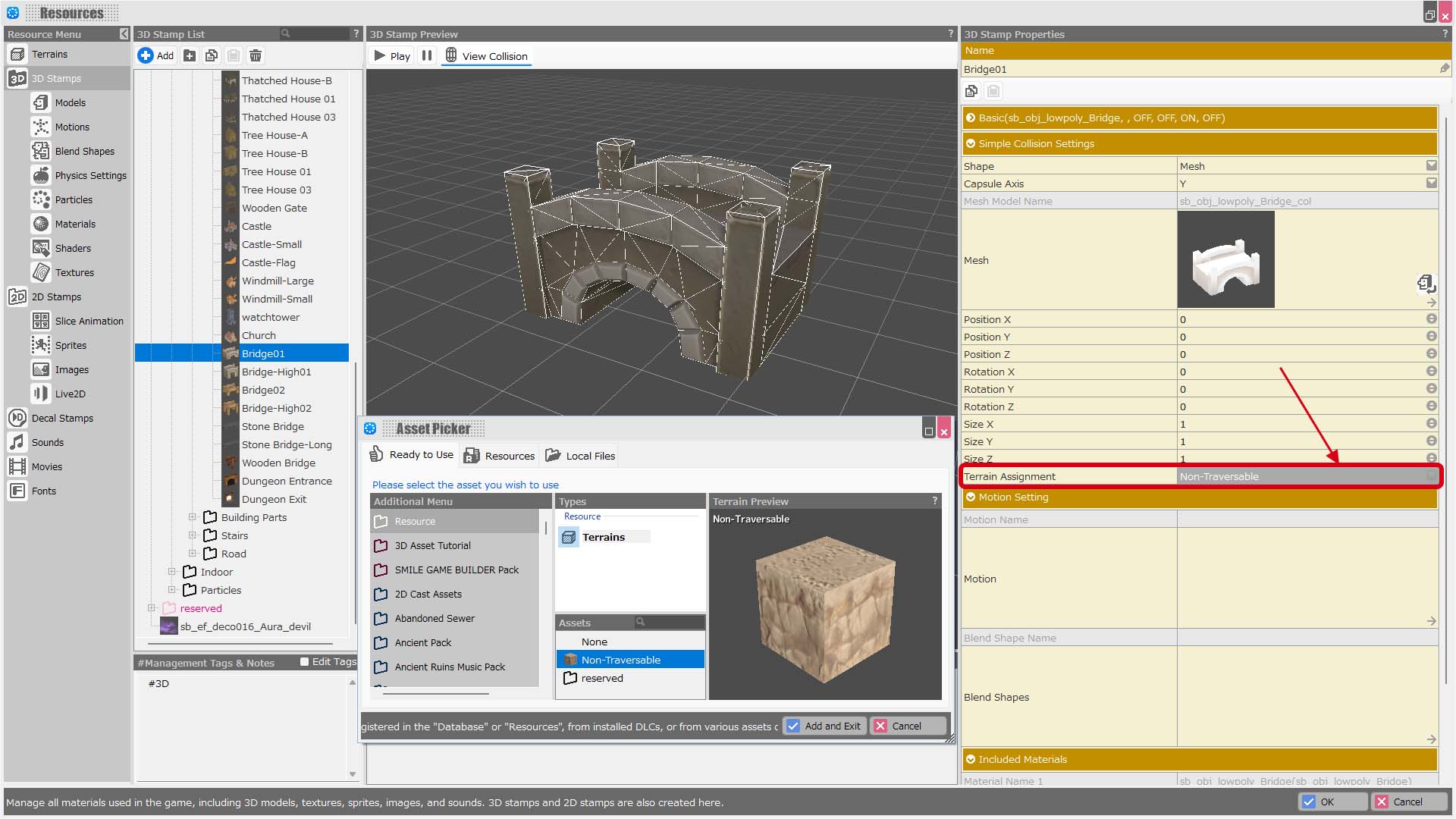This screenshot has height=819, width=1456.
Task: Expand the Building Parts folder
Action: point(193,517)
